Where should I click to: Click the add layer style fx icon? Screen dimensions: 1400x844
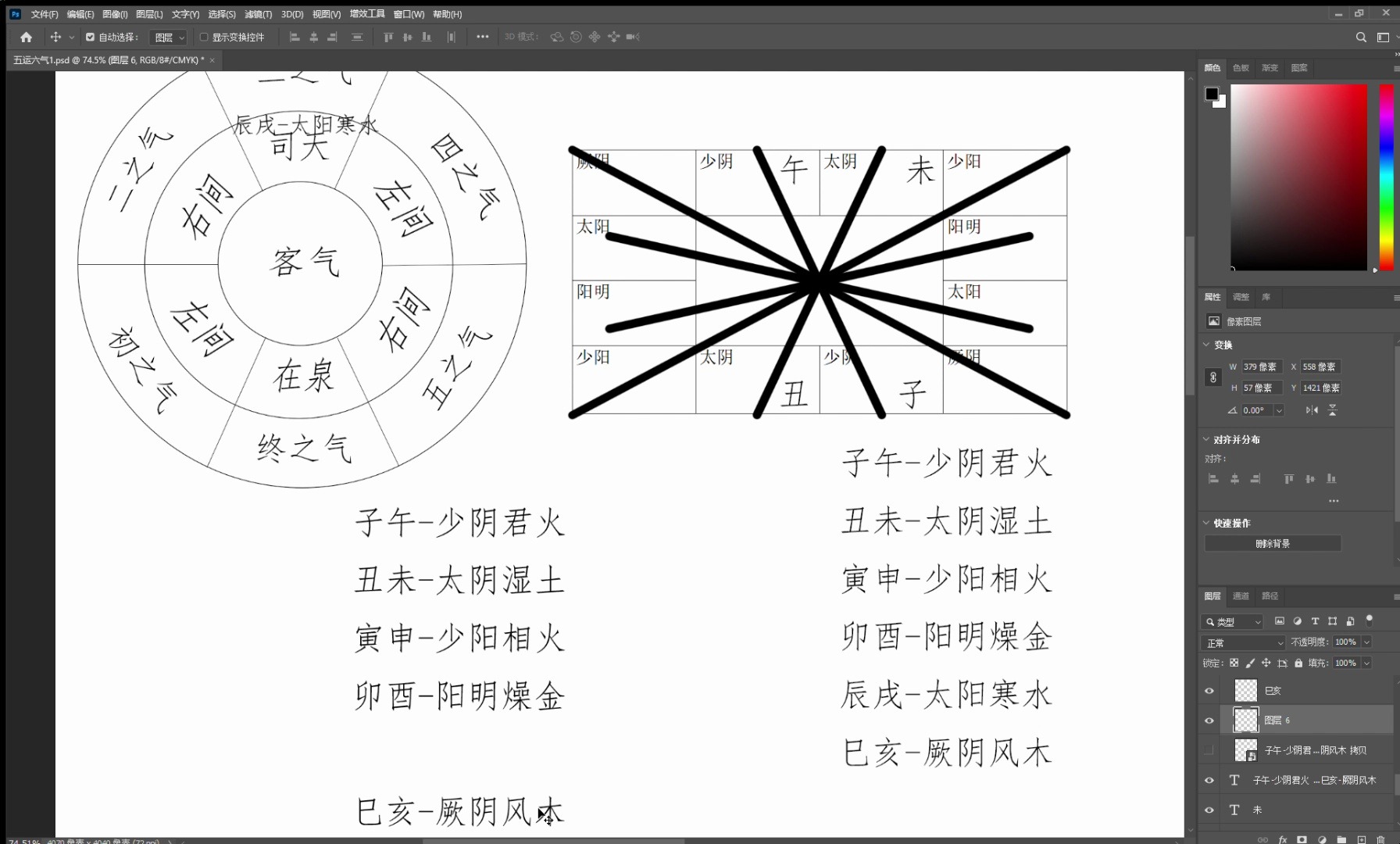[1283, 839]
